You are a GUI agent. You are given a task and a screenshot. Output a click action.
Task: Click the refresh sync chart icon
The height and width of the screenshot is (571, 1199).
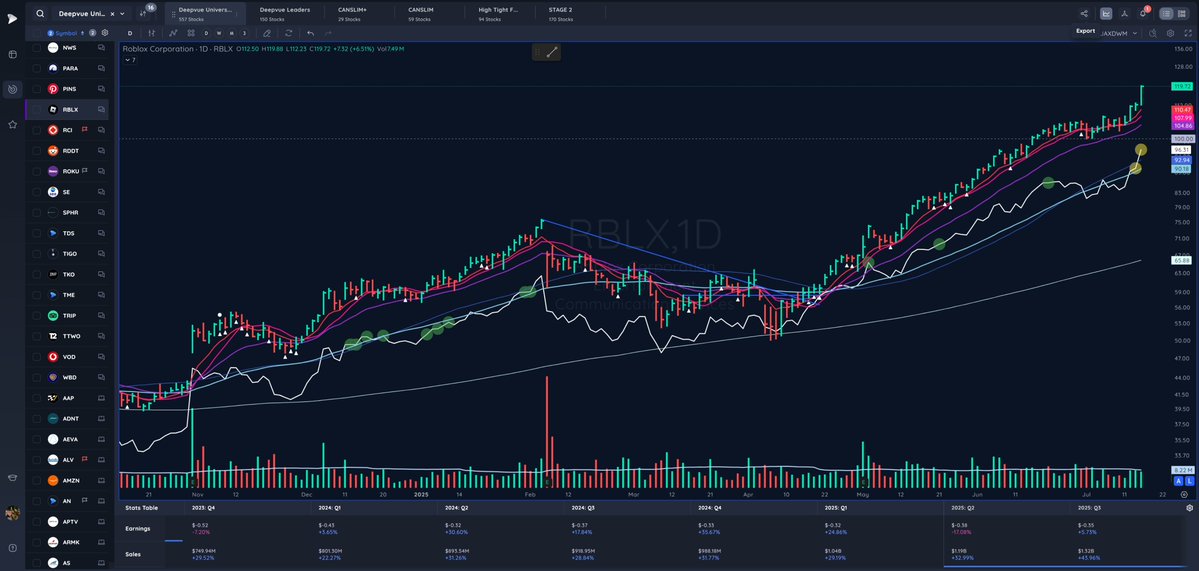[x=288, y=33]
